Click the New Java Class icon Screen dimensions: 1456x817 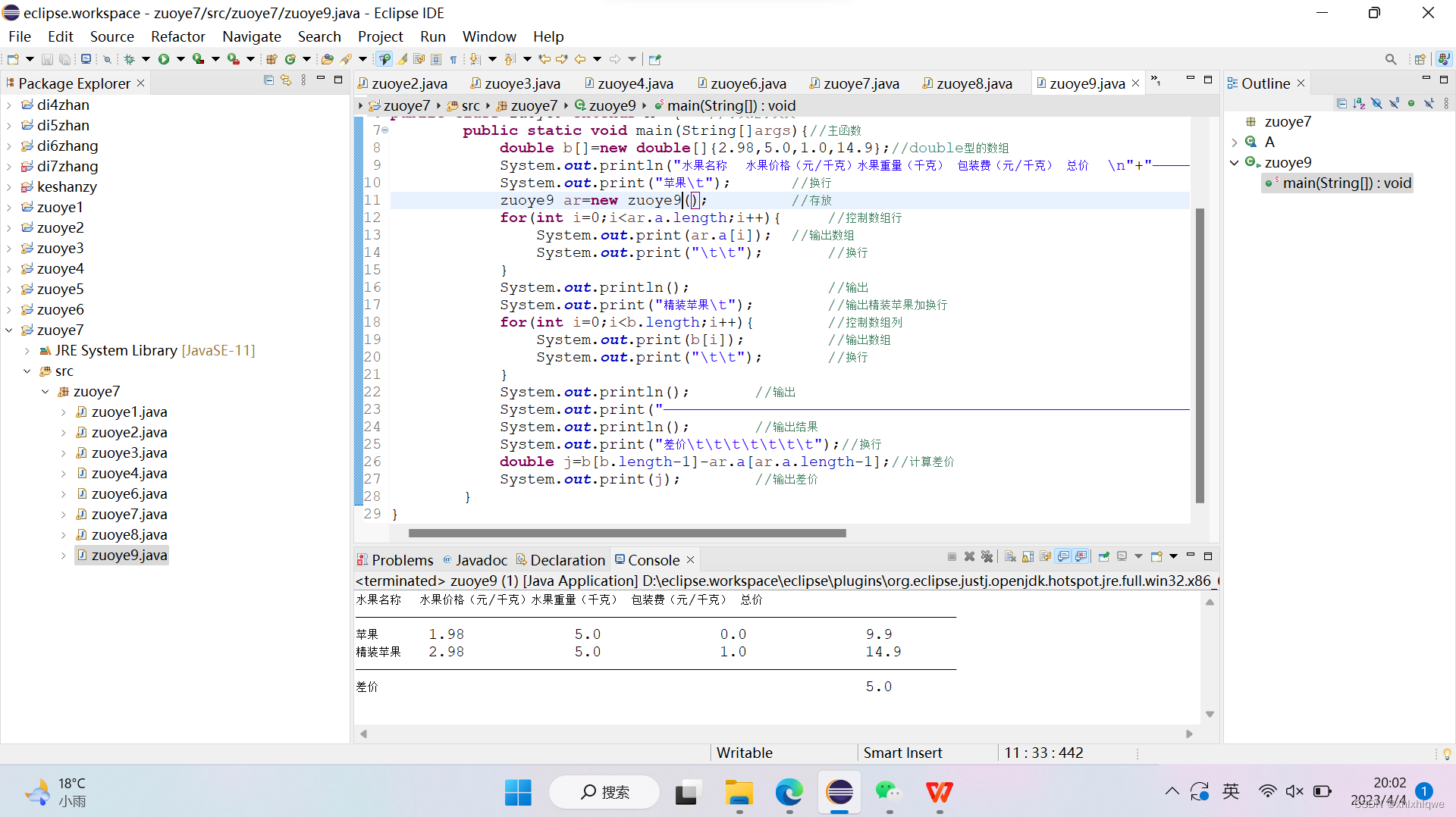[x=290, y=59]
